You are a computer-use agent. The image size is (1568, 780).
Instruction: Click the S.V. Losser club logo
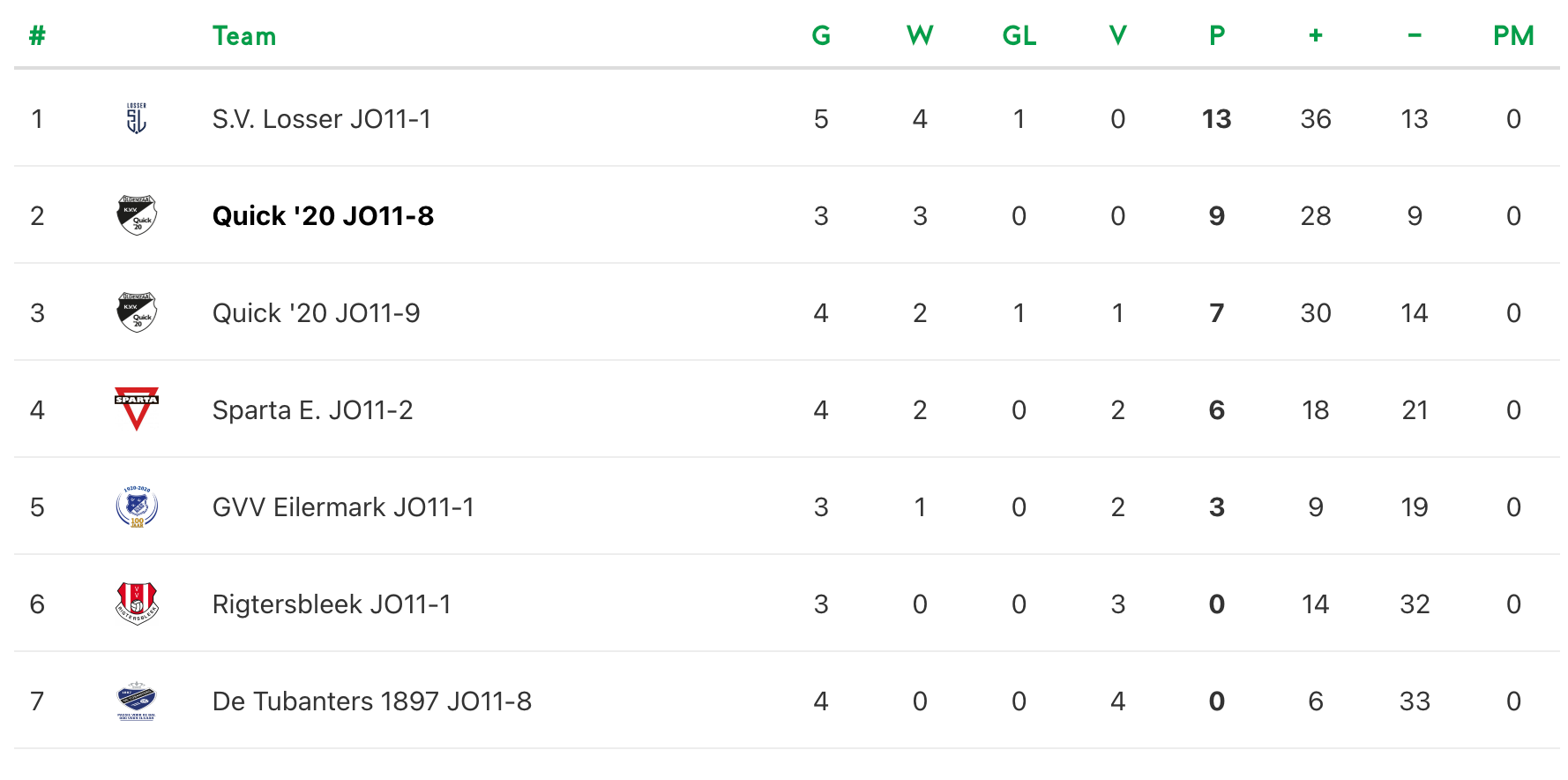137,118
